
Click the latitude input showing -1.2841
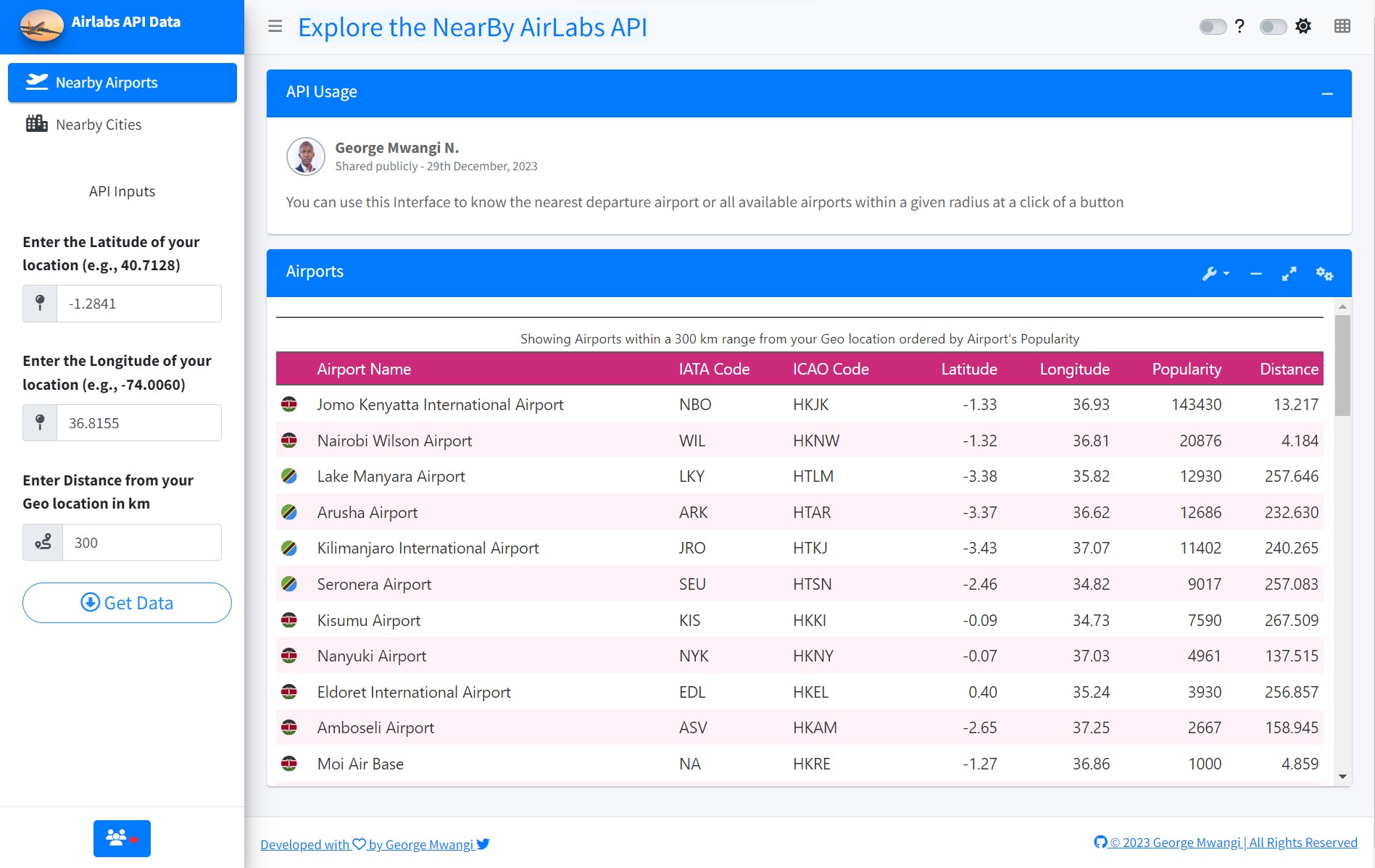coord(138,304)
